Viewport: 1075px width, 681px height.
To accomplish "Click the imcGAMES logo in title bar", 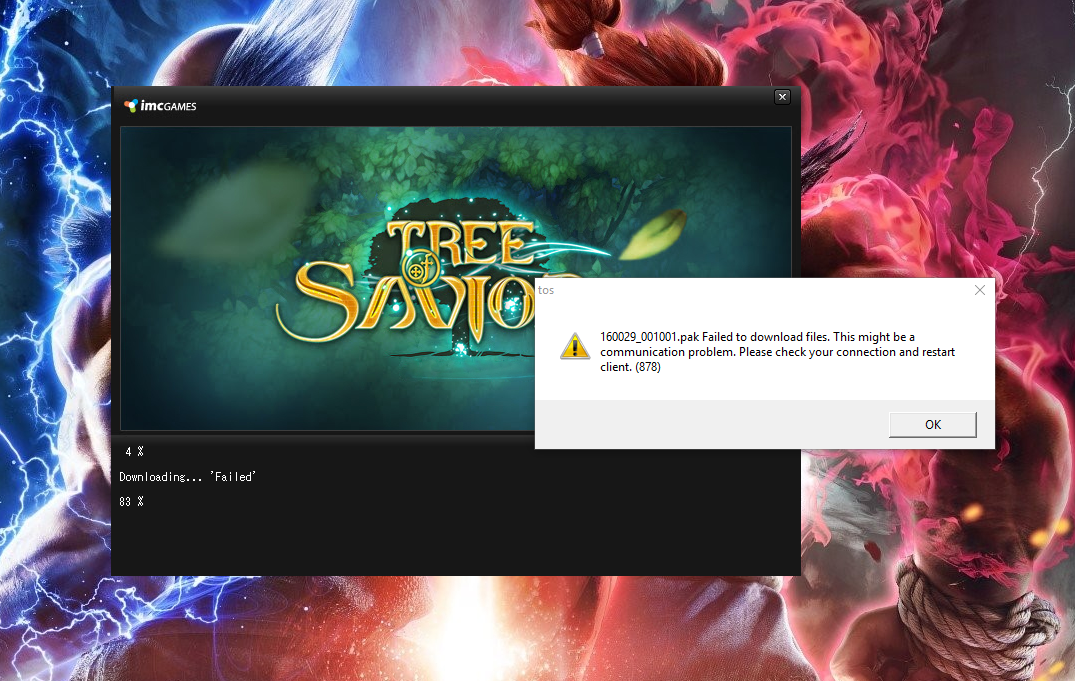I will [160, 106].
